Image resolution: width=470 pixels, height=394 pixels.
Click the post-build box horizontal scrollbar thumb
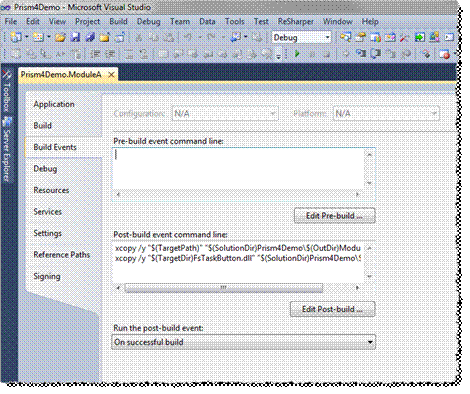pyautogui.click(x=224, y=288)
